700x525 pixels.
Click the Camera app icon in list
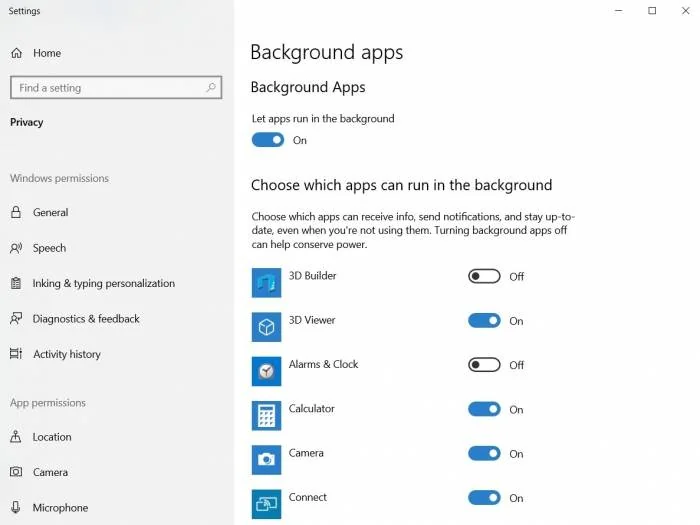(x=267, y=460)
